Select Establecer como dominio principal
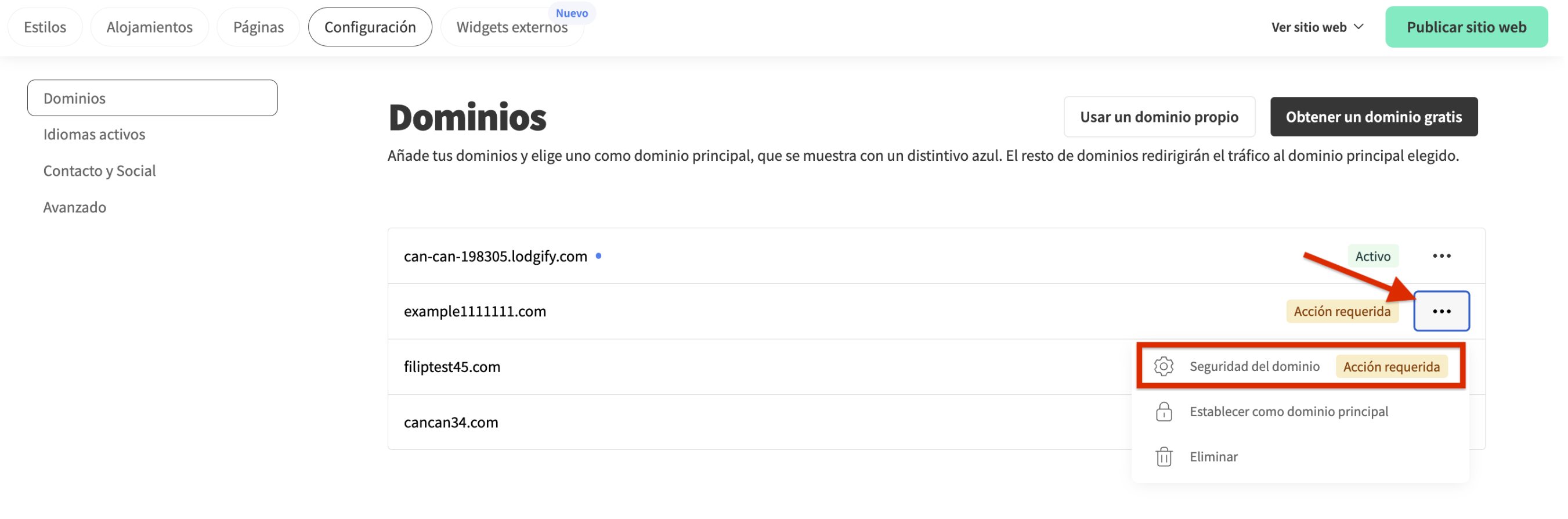Screen dimensions: 1568x519 tap(1289, 411)
